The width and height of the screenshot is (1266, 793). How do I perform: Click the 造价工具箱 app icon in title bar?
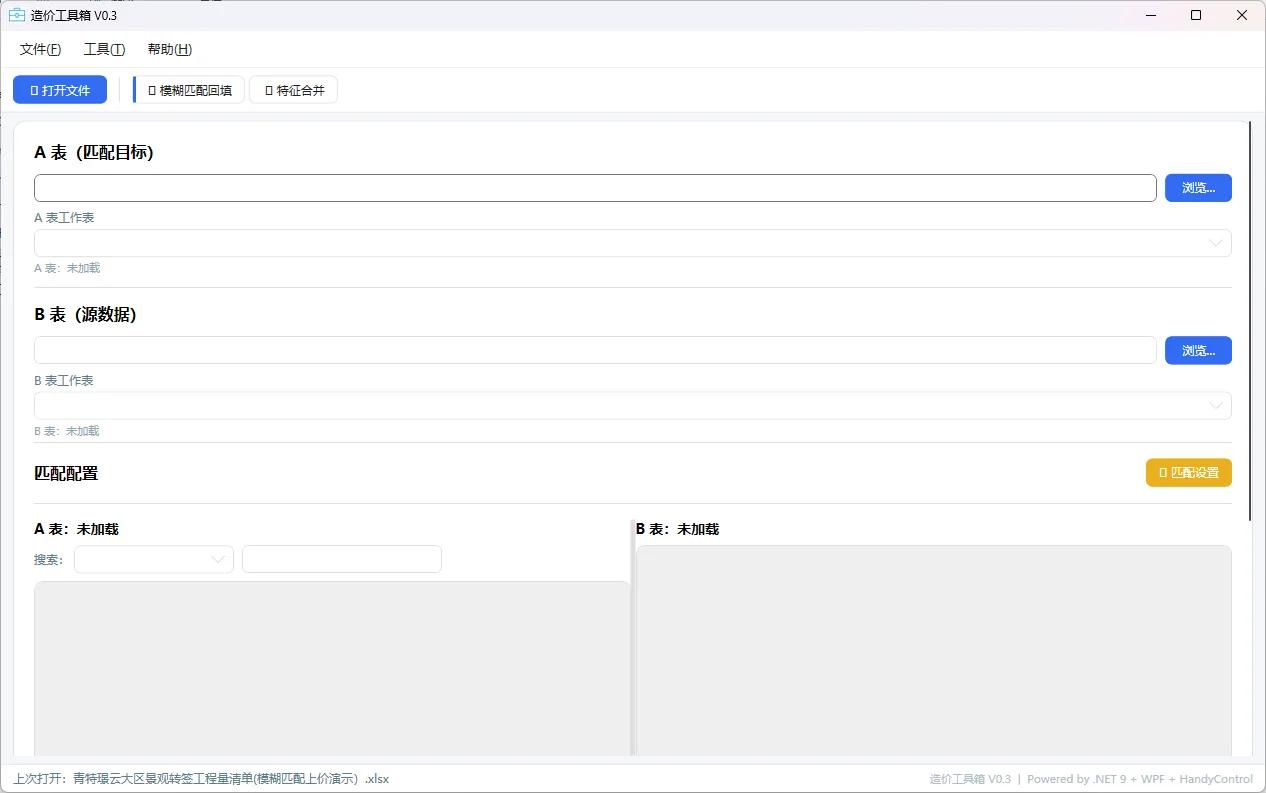coord(17,15)
